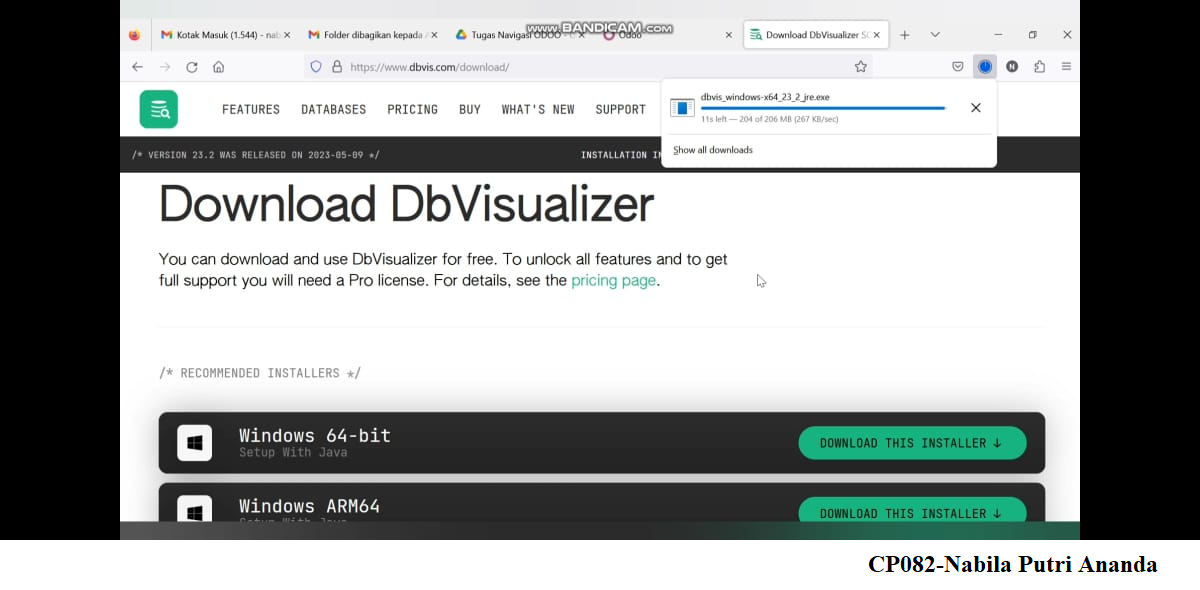Viewport: 1200px width, 590px height.
Task: Click the download progress bar
Action: [x=823, y=106]
